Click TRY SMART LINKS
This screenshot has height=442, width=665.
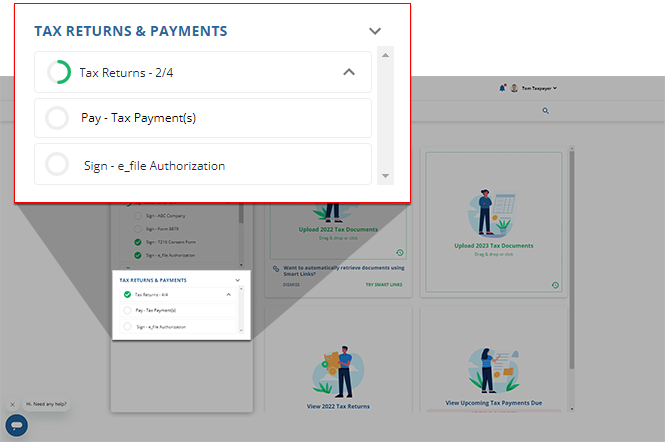click(x=384, y=285)
